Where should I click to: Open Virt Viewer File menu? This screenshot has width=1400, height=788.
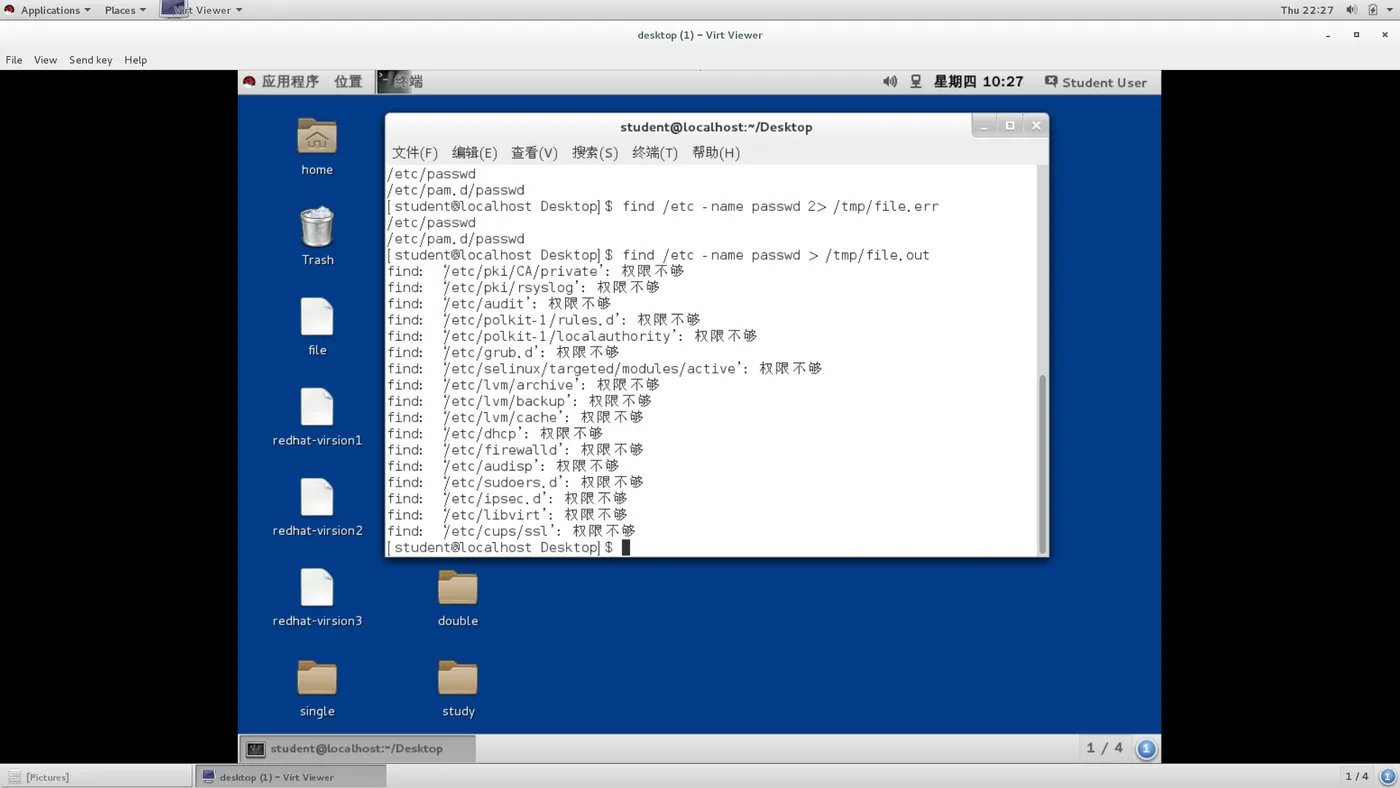14,60
